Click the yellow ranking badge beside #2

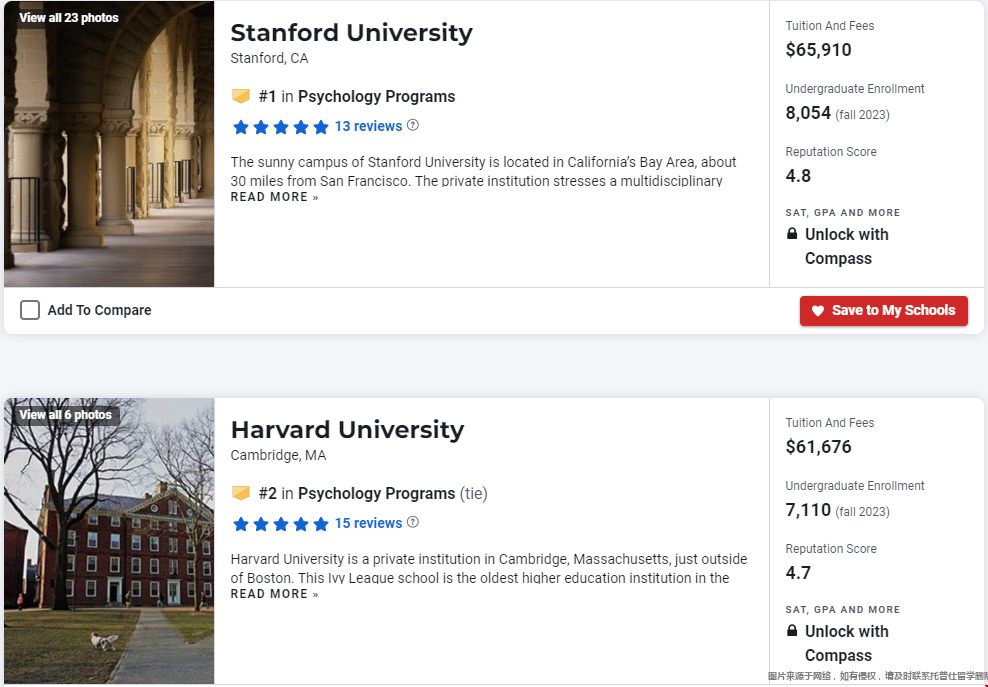(x=241, y=493)
